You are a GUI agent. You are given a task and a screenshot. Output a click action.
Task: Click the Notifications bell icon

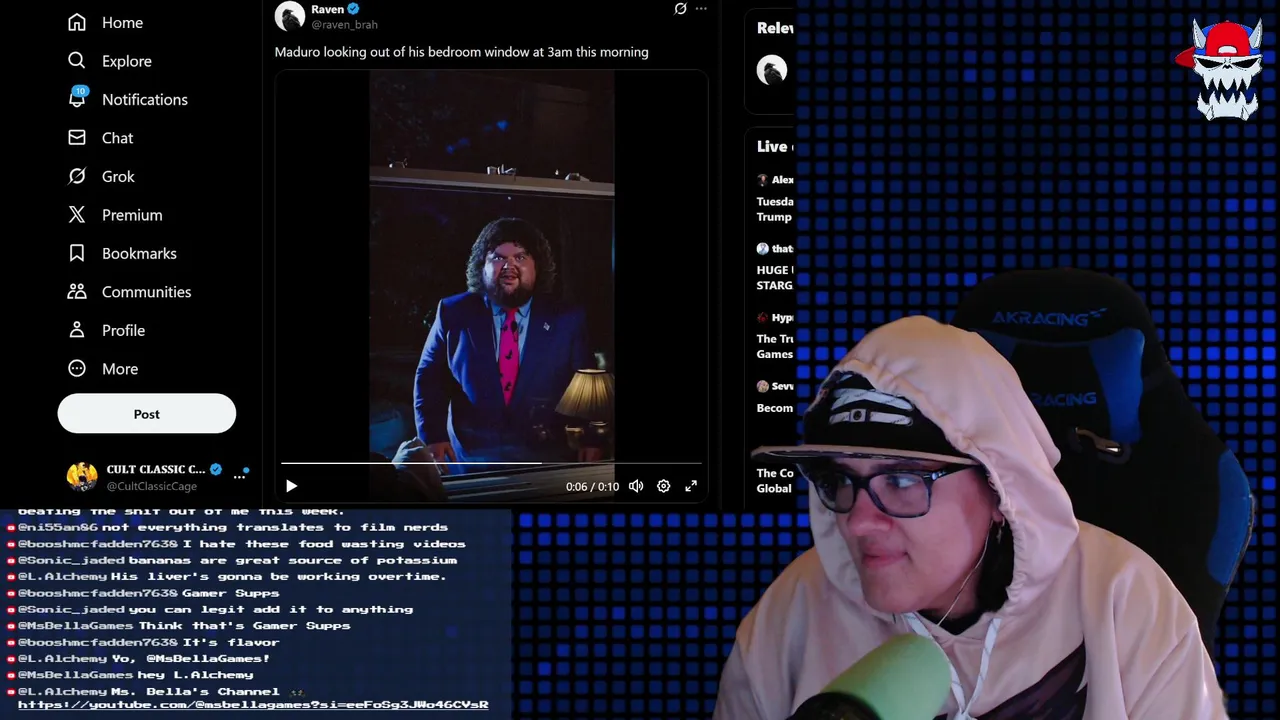click(77, 98)
